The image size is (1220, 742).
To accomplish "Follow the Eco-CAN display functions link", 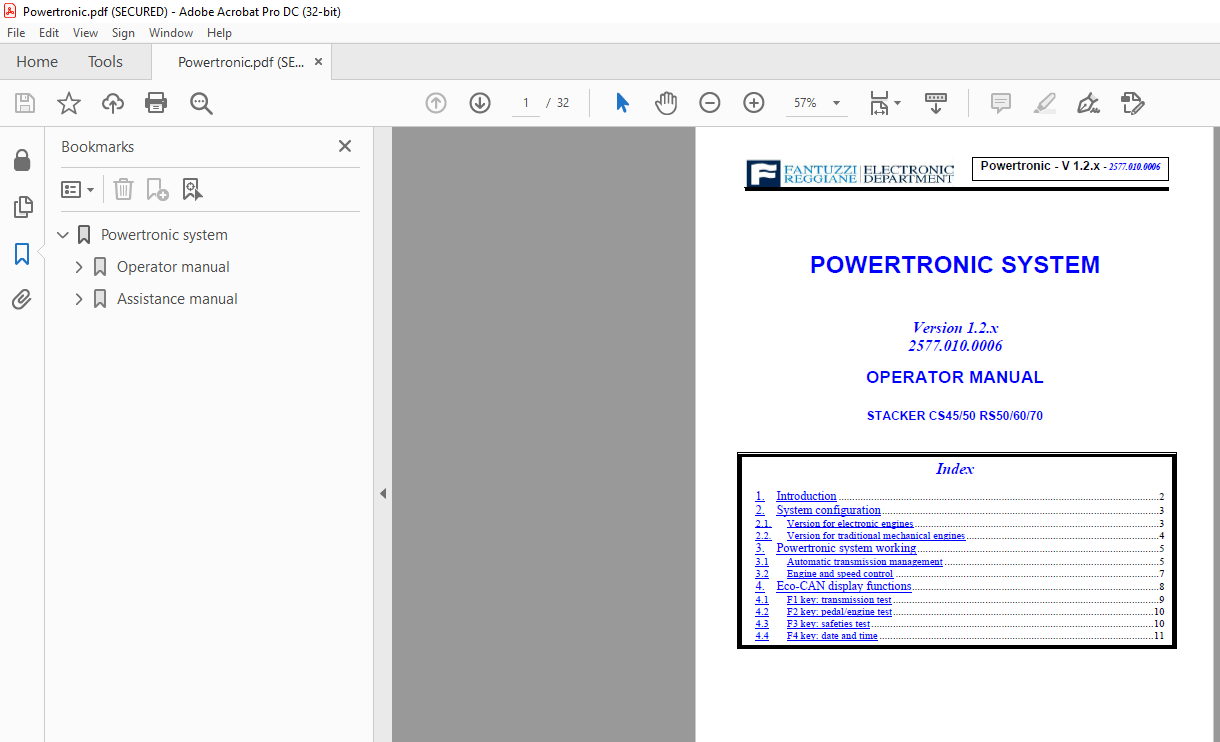I will tap(844, 586).
